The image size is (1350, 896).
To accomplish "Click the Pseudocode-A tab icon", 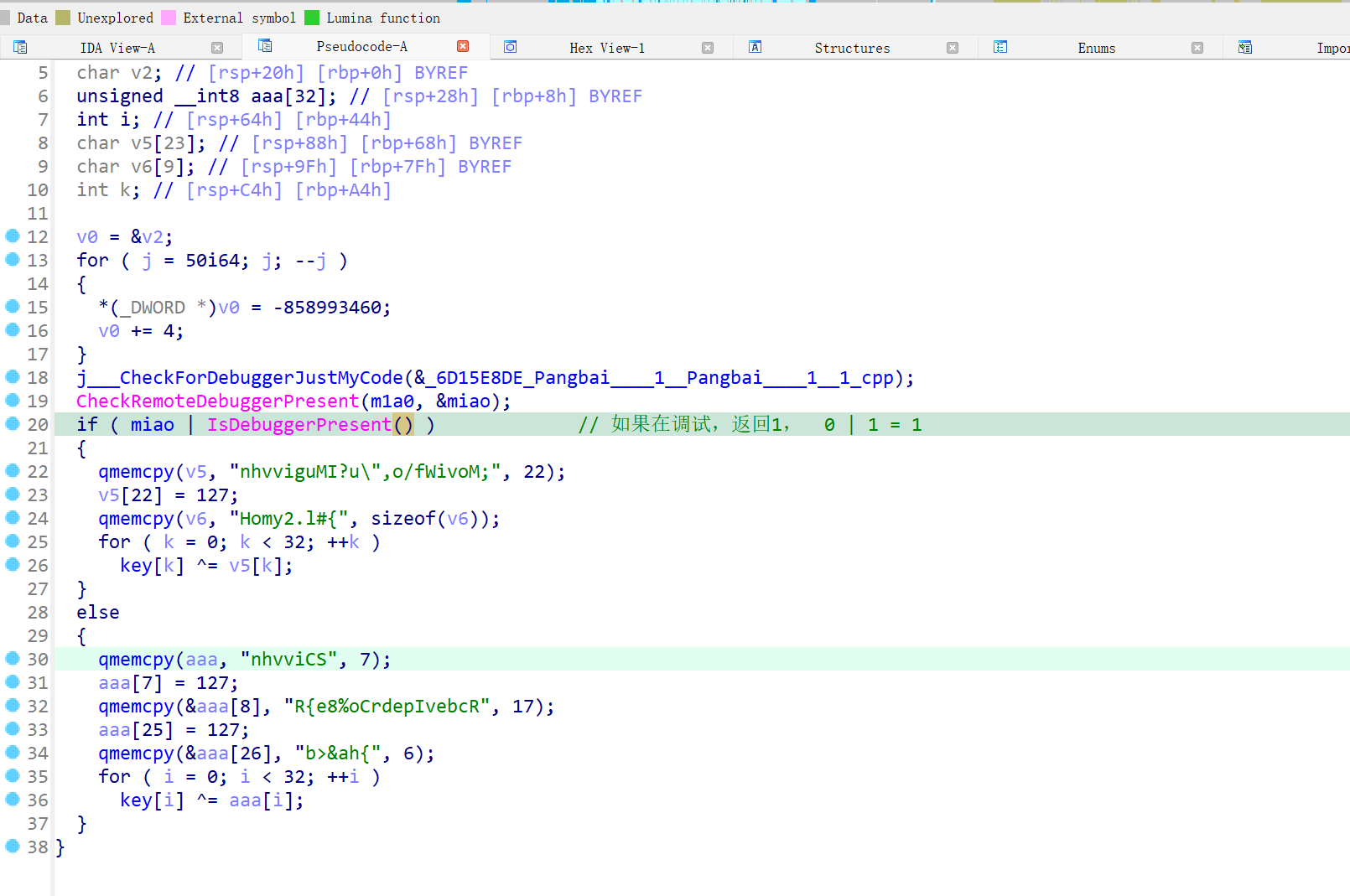I will [x=265, y=46].
